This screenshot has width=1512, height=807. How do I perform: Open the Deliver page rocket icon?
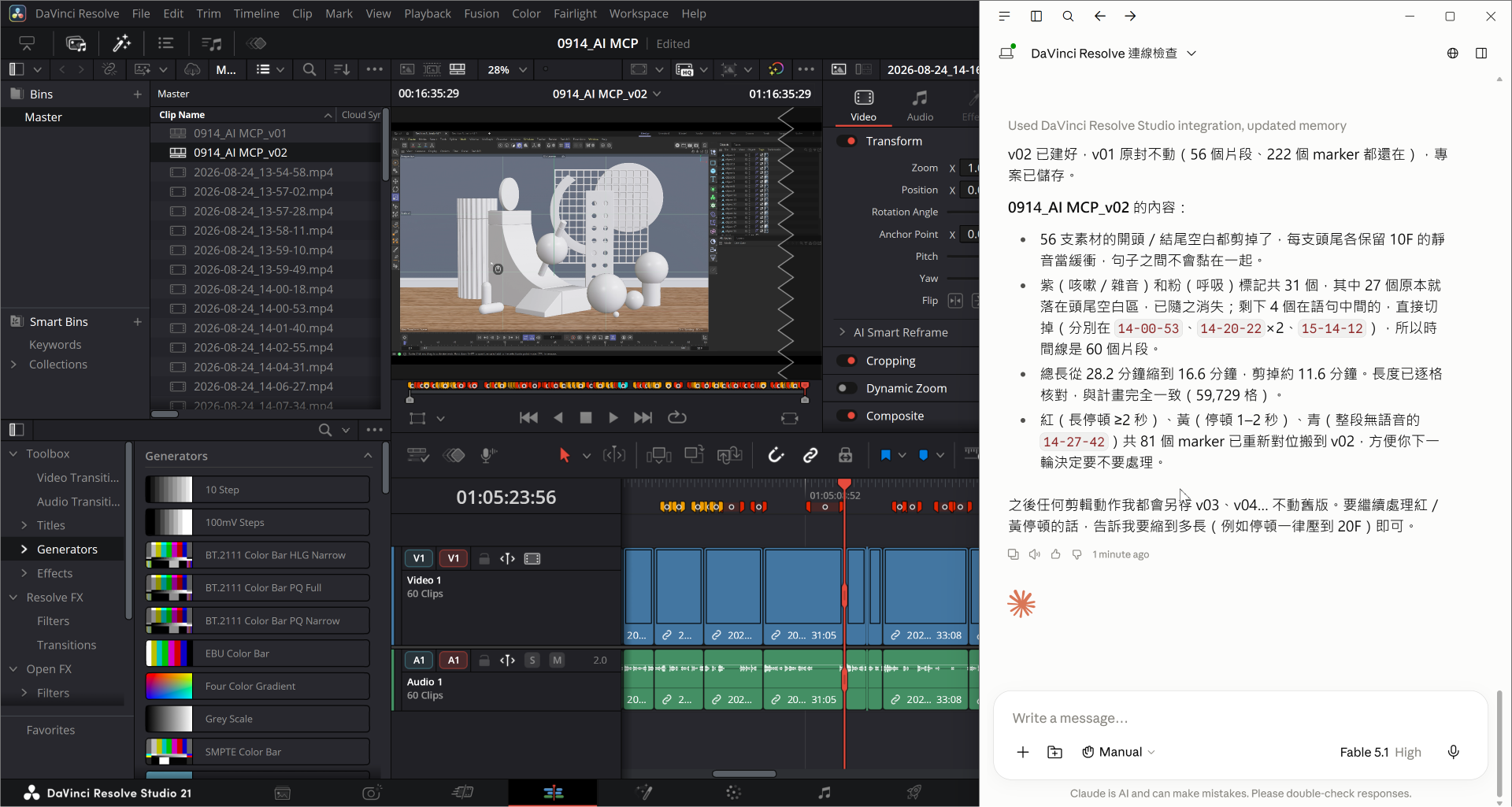914,793
